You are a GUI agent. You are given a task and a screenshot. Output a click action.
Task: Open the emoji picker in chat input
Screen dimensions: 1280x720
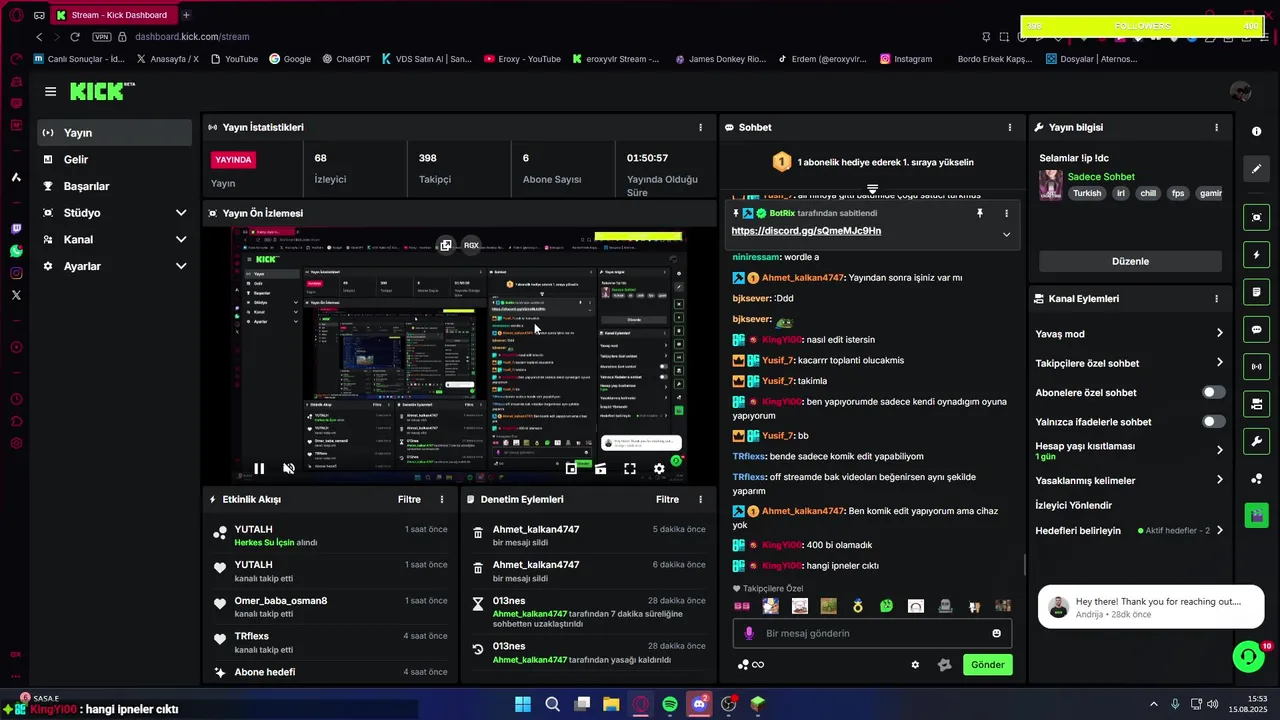[996, 633]
